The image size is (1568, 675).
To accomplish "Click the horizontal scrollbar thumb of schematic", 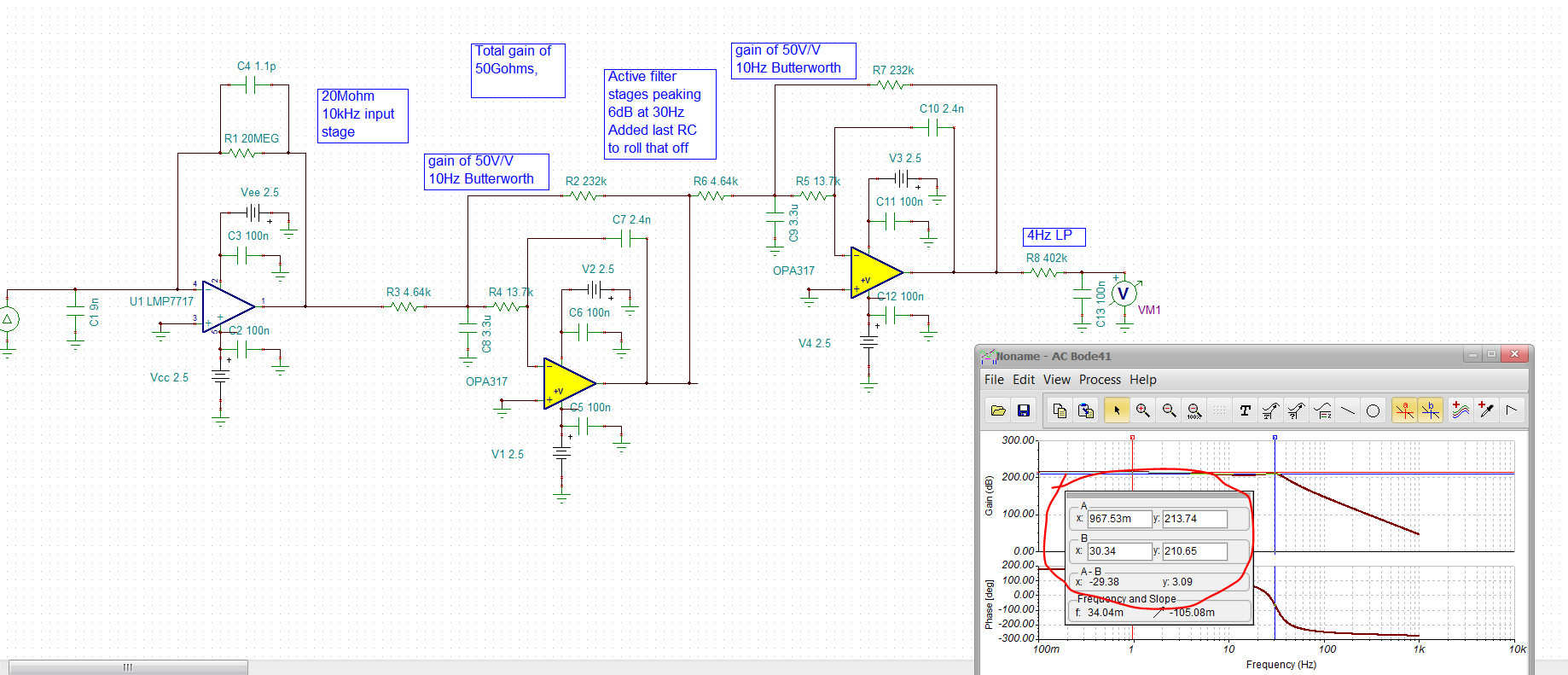I will 128,667.
